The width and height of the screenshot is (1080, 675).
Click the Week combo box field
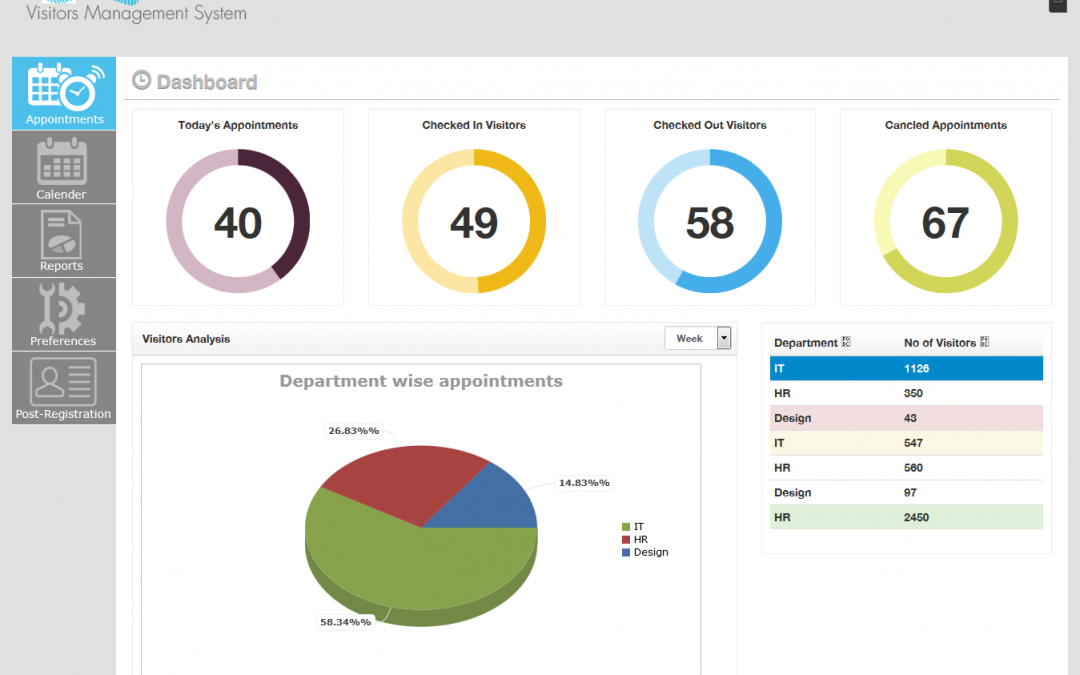point(697,338)
